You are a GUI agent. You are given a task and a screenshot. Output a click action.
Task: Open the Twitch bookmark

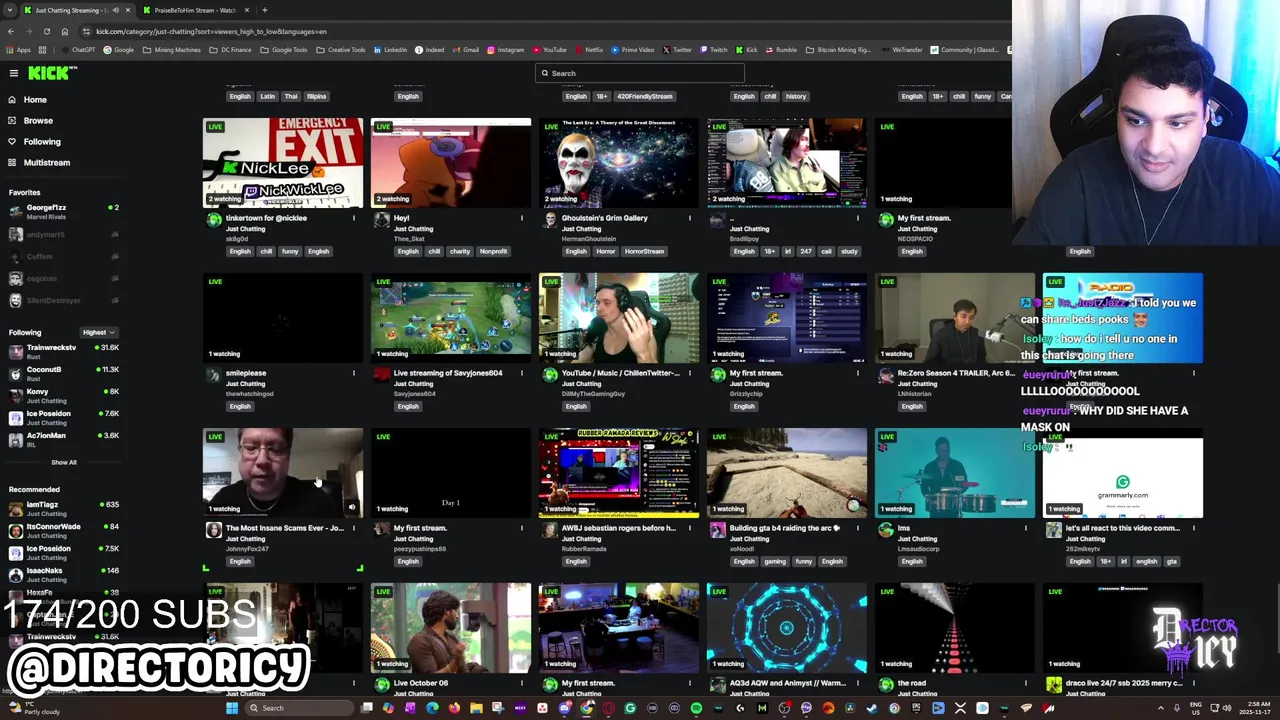[713, 50]
